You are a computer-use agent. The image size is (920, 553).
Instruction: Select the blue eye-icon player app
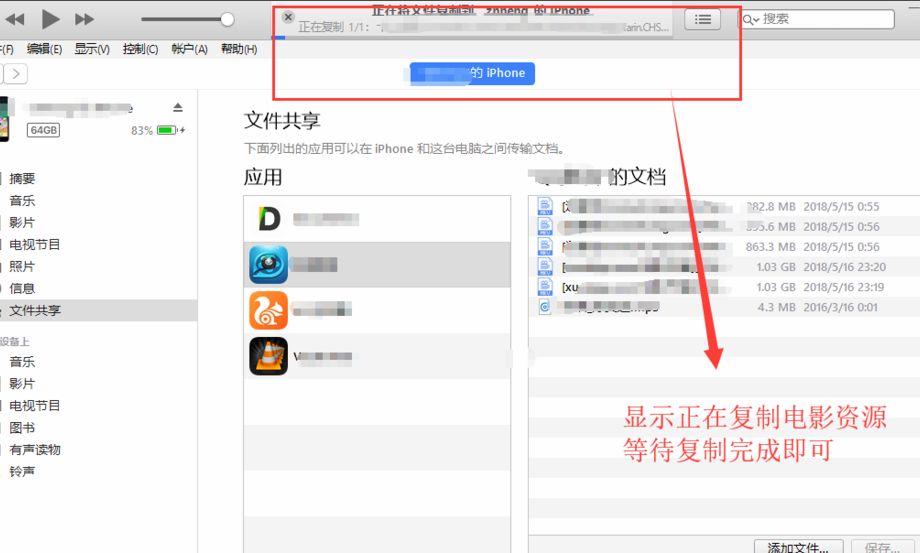pyautogui.click(x=268, y=265)
